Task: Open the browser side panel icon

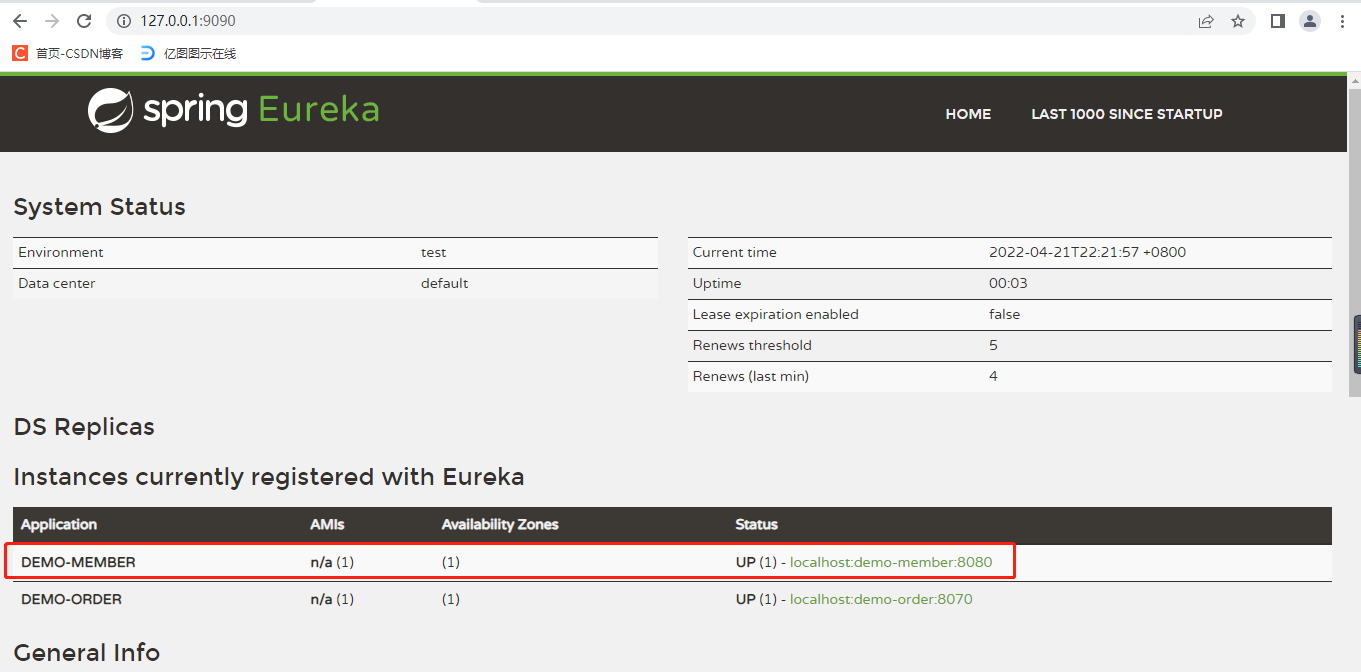Action: pos(1277,21)
